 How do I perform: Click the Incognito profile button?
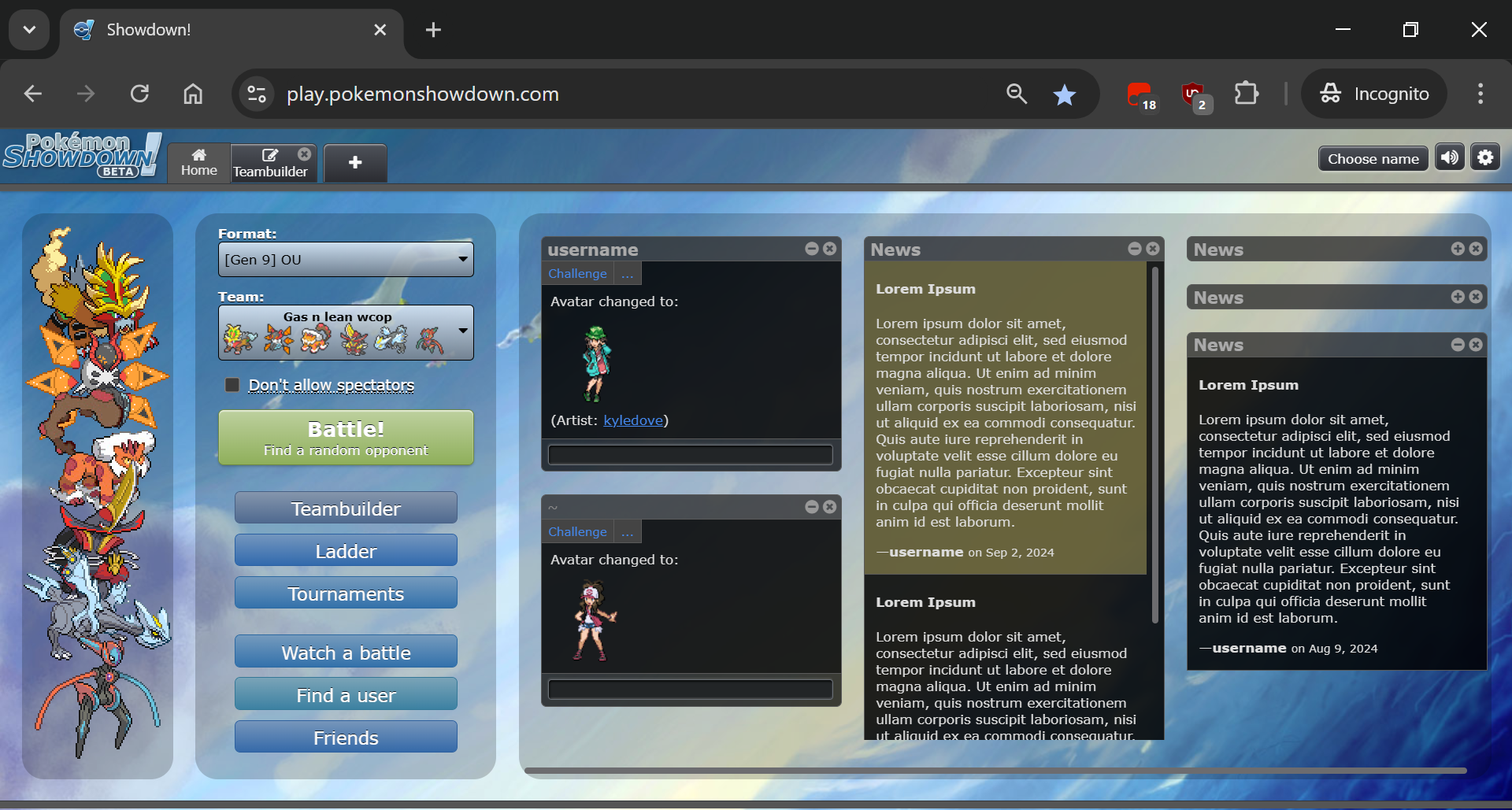(1374, 94)
